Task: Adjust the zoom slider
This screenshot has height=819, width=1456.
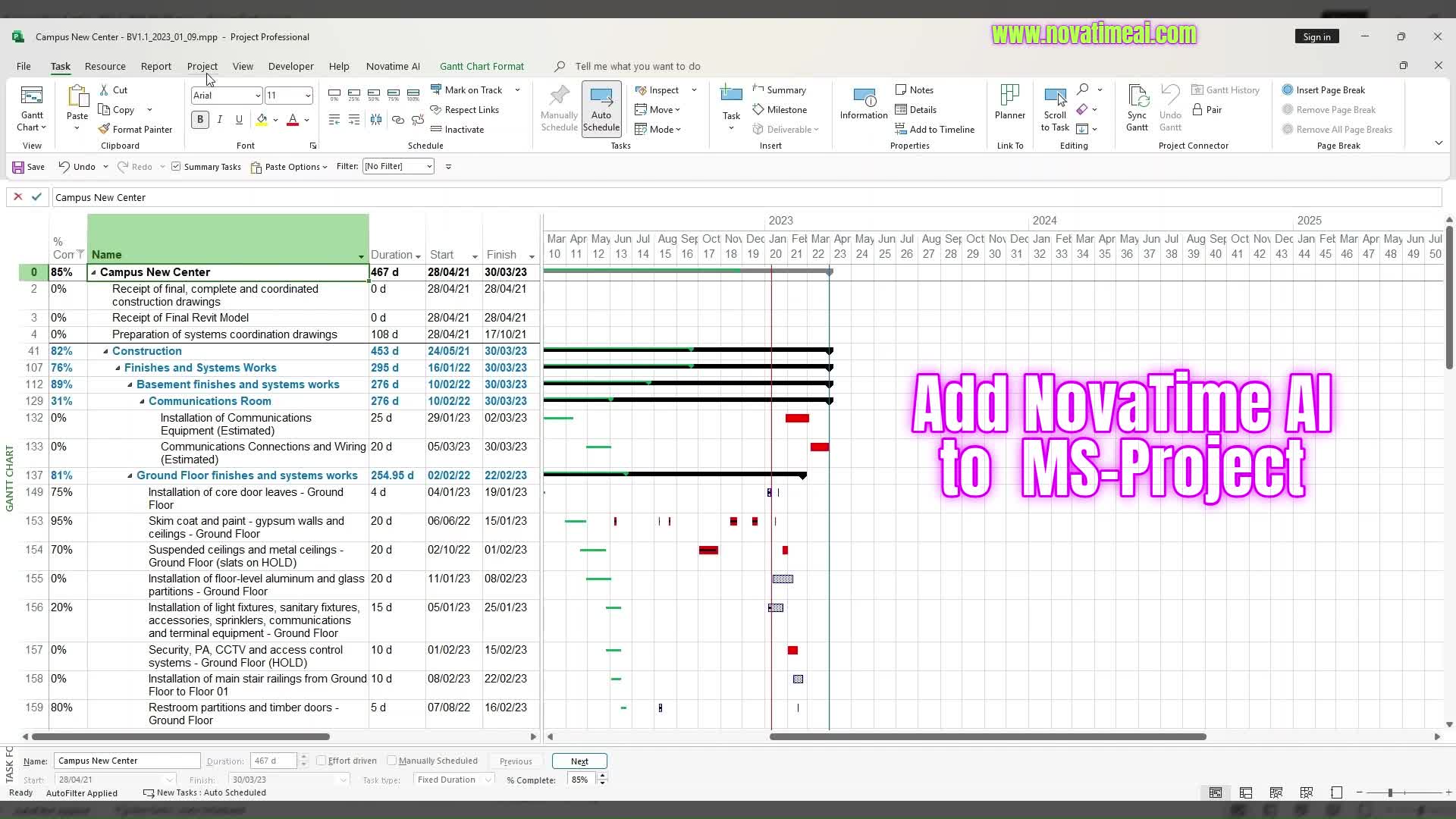Action: pos(1390,792)
